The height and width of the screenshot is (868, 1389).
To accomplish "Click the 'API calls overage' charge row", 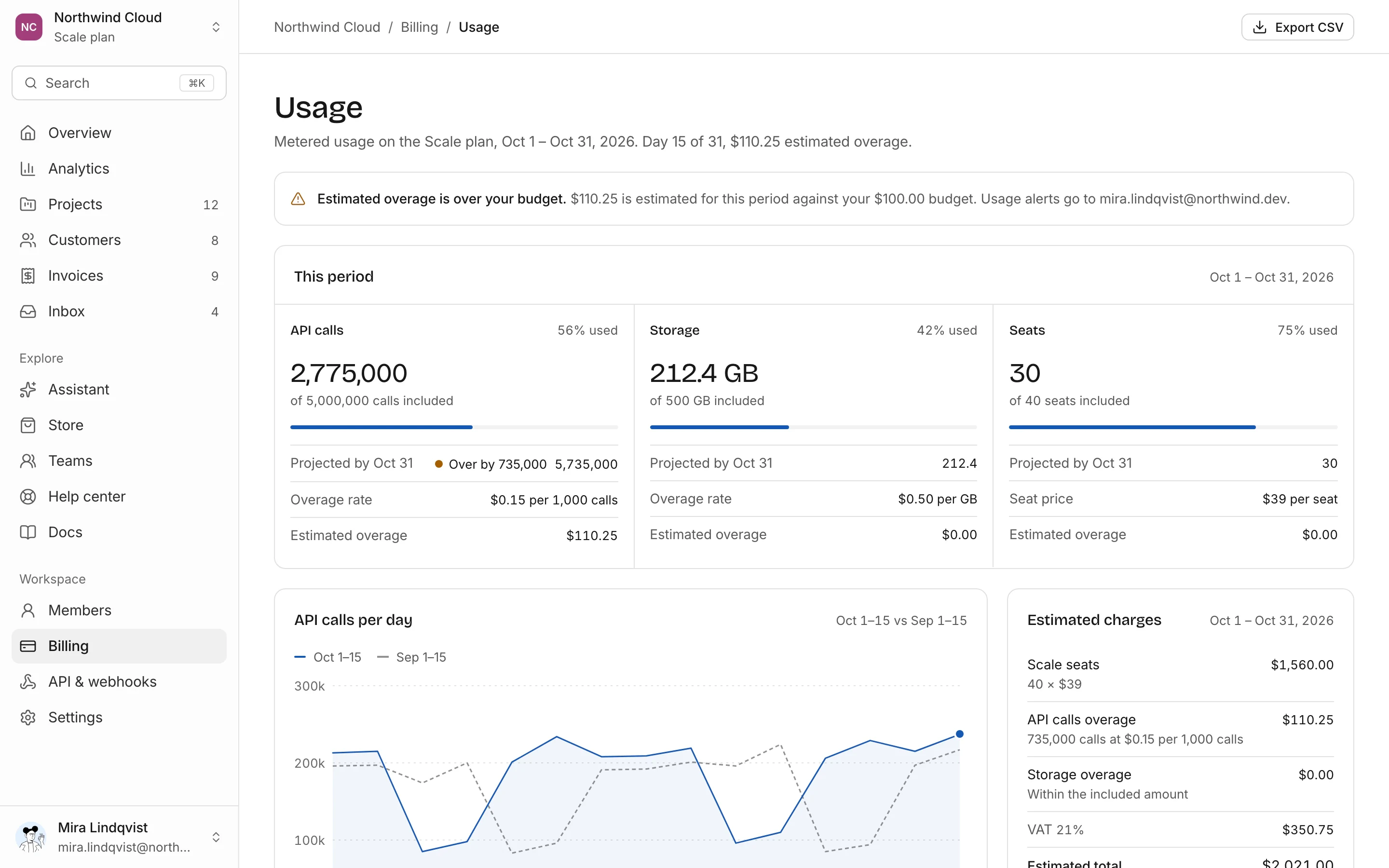I will (x=1180, y=729).
